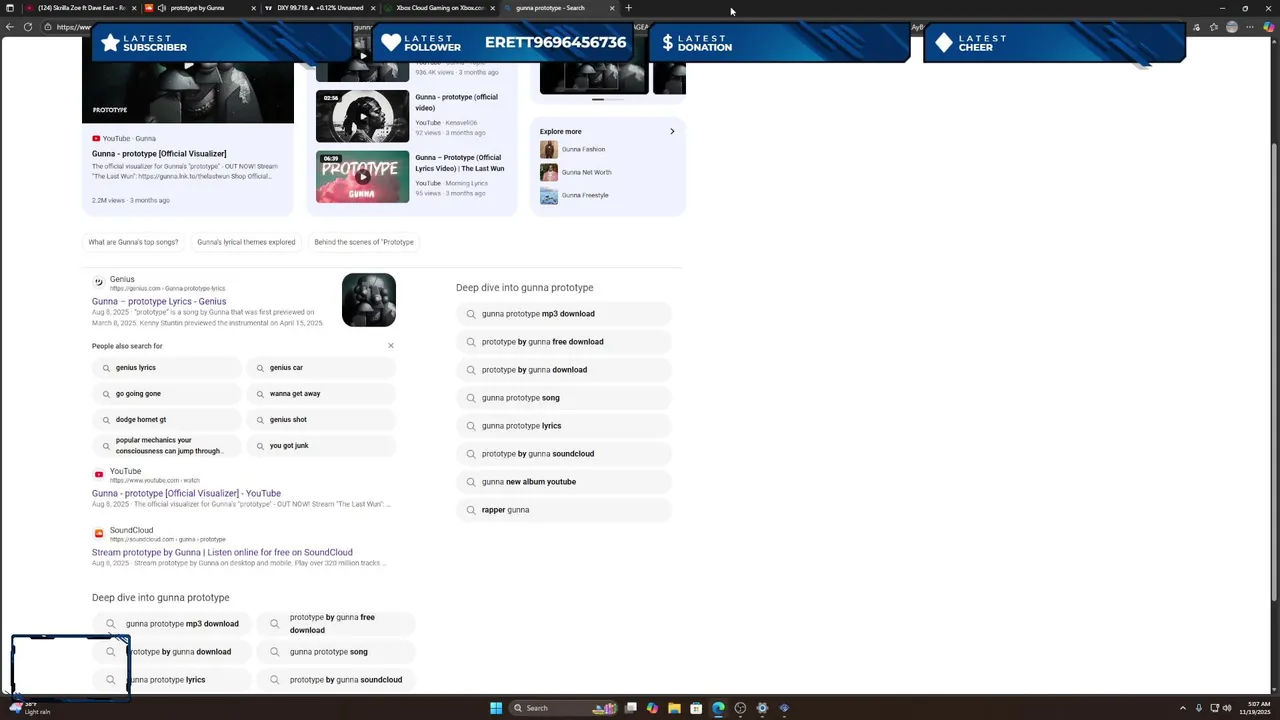The height and width of the screenshot is (720, 1280).
Task: Open the microphone tray icon
Action: (1199, 708)
